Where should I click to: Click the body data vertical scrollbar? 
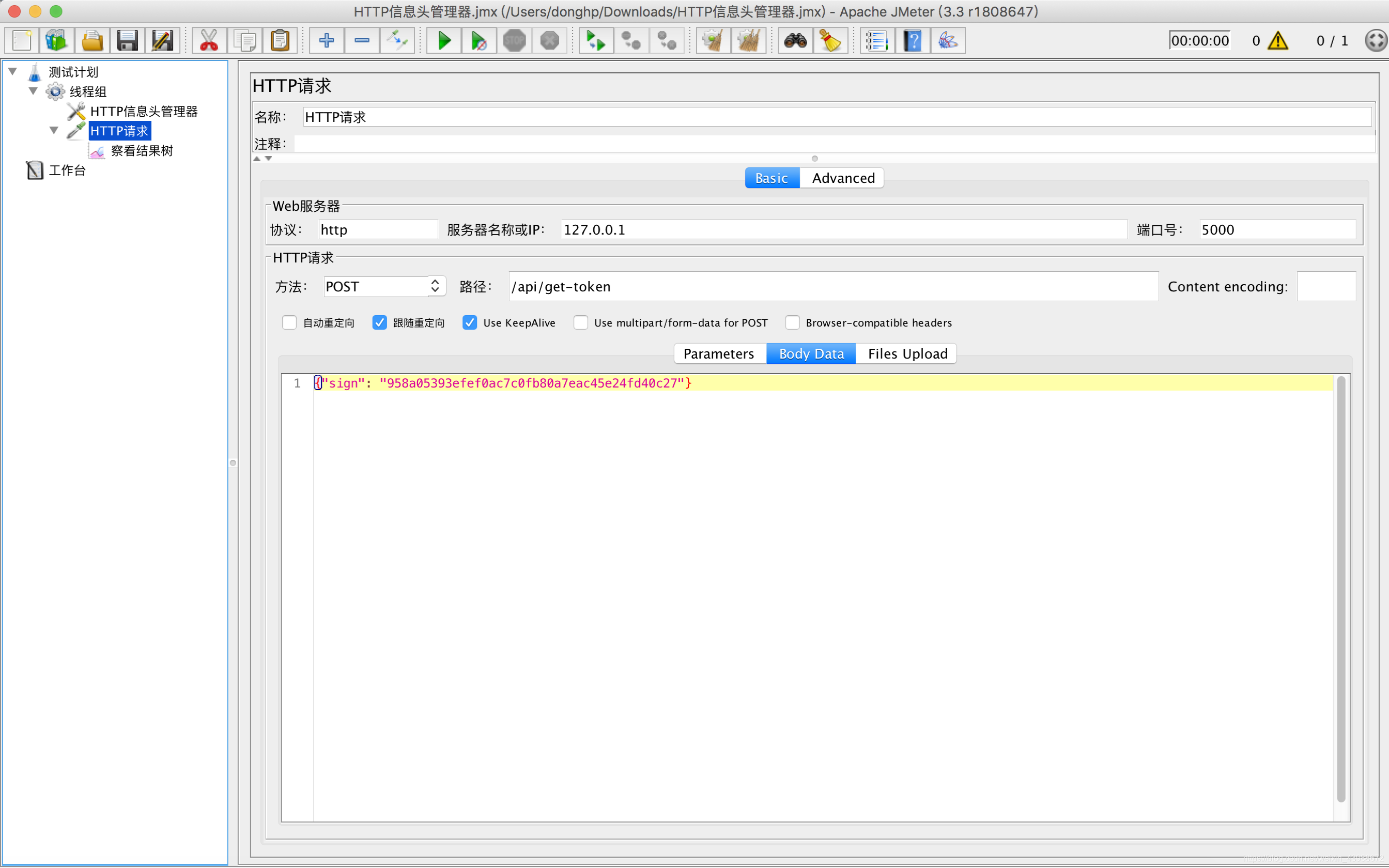[x=1341, y=589]
